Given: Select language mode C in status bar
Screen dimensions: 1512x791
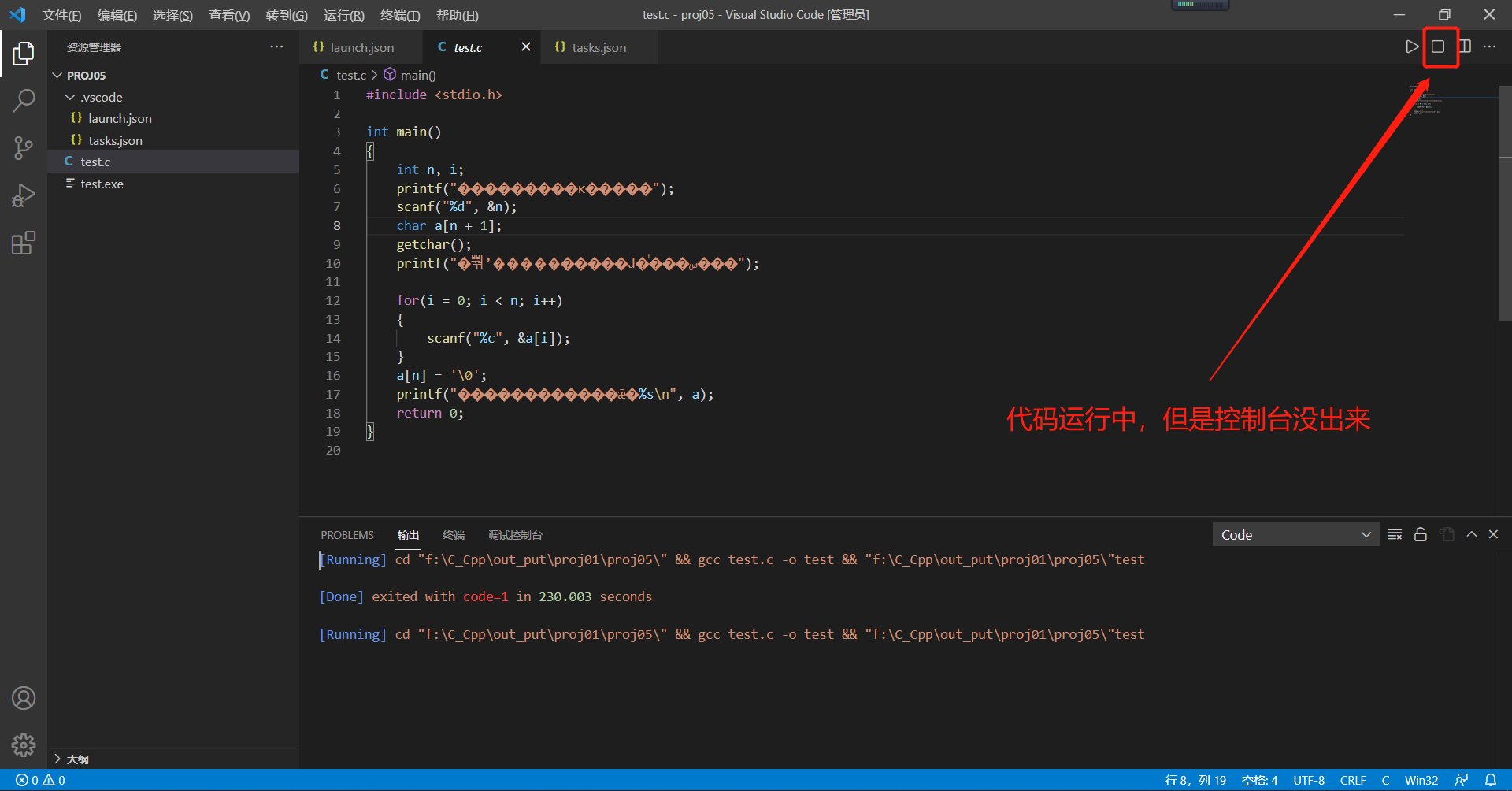Looking at the screenshot, I should pos(1385,780).
